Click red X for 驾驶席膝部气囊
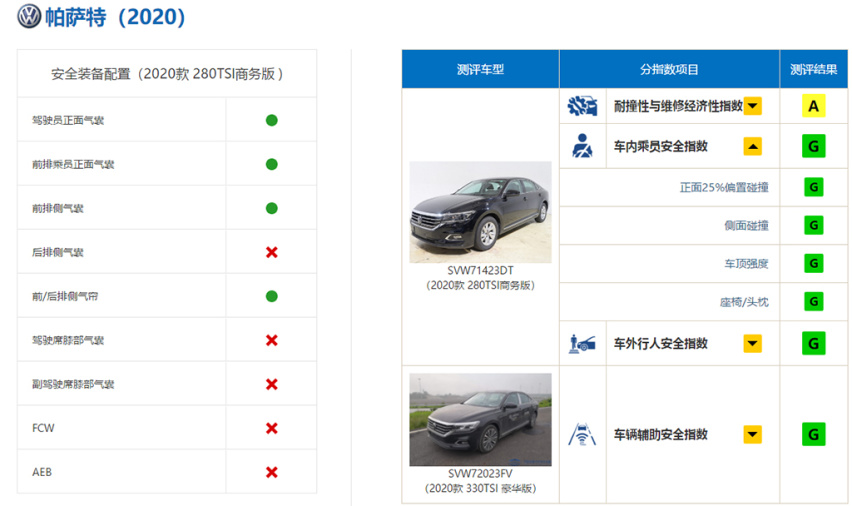This screenshot has height=506, width=852. [272, 340]
